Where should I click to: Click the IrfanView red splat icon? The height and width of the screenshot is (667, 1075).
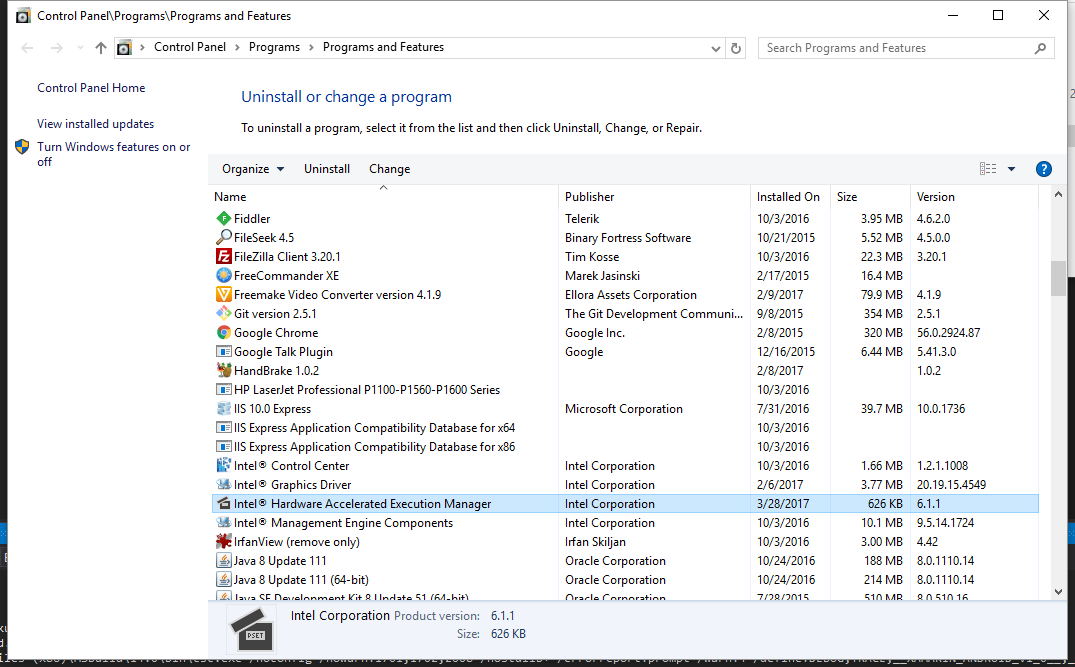point(224,542)
